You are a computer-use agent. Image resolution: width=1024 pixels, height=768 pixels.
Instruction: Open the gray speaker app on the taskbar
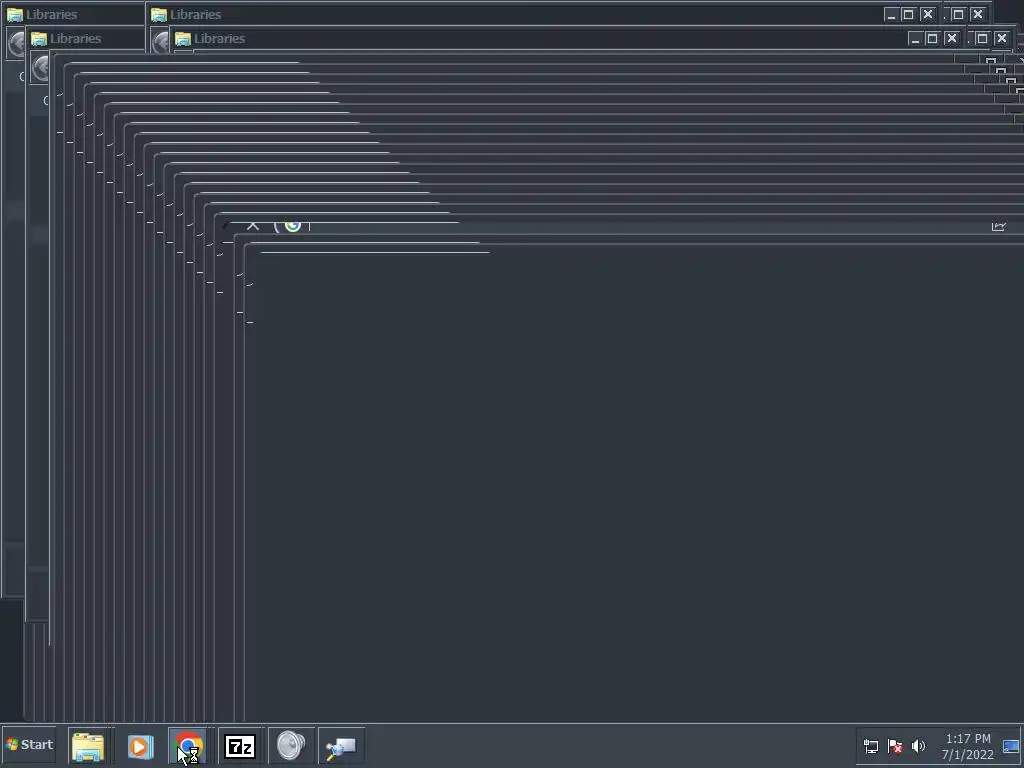click(x=291, y=746)
